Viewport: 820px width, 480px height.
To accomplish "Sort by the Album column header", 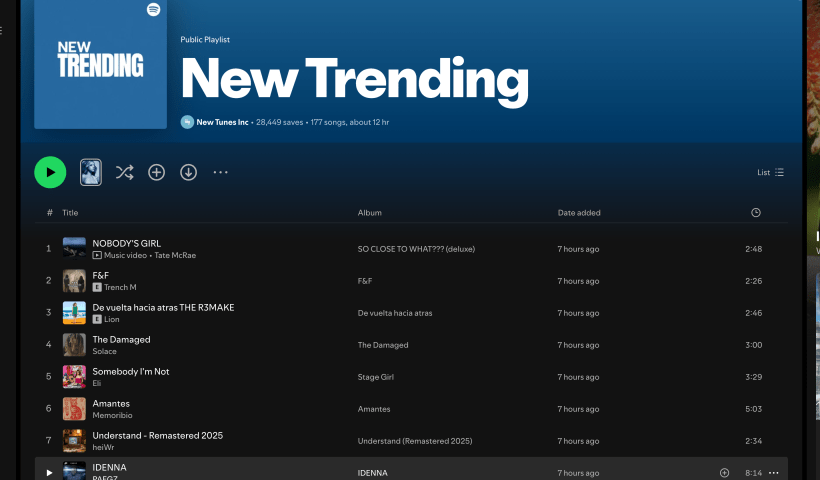I will coord(370,212).
